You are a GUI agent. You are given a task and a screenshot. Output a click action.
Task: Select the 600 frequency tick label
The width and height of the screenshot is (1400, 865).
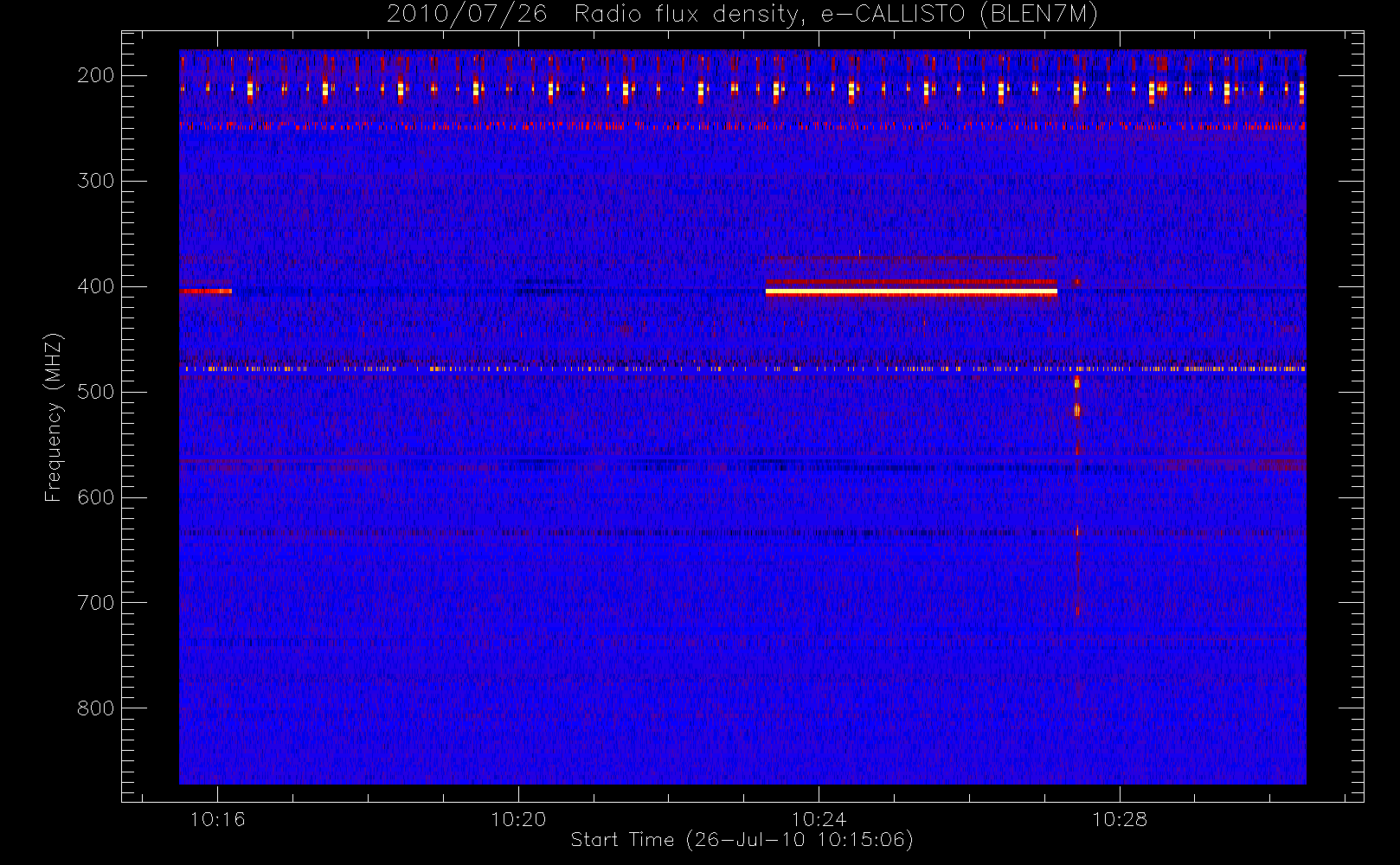(x=96, y=497)
